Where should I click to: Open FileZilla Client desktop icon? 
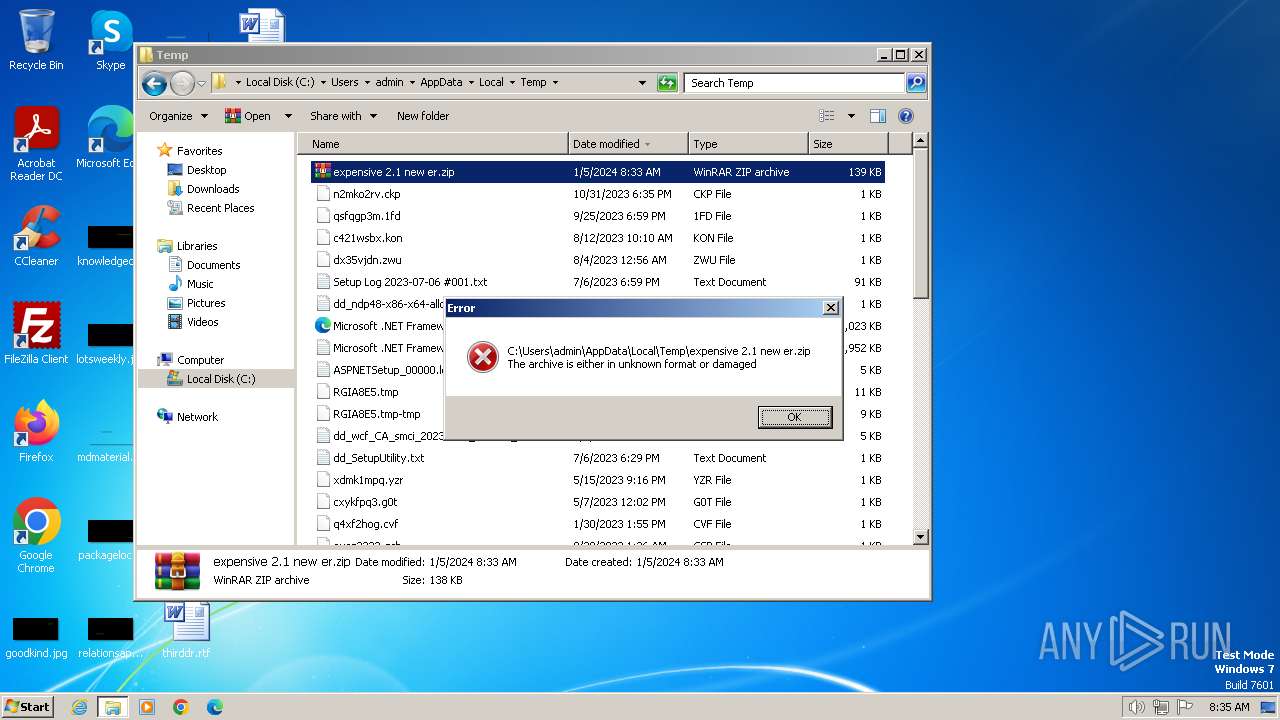coord(36,334)
